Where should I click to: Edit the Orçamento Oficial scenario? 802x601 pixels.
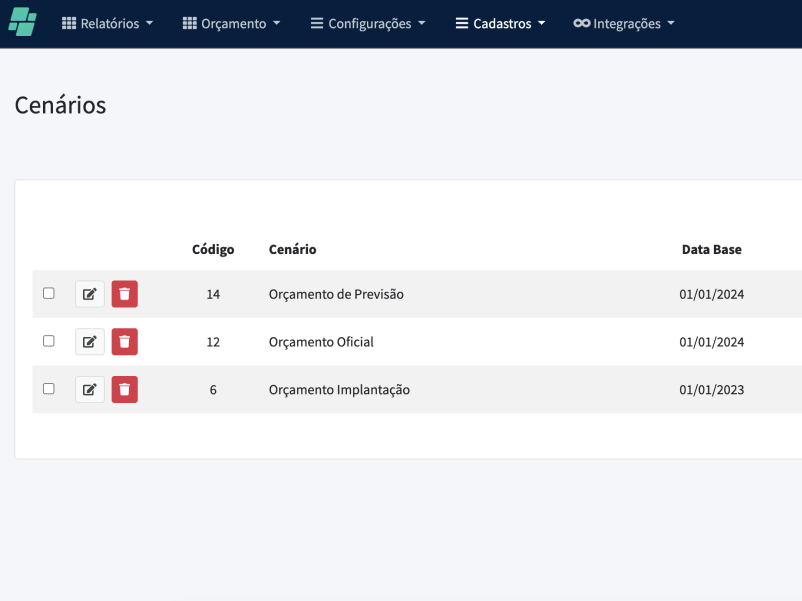click(90, 342)
